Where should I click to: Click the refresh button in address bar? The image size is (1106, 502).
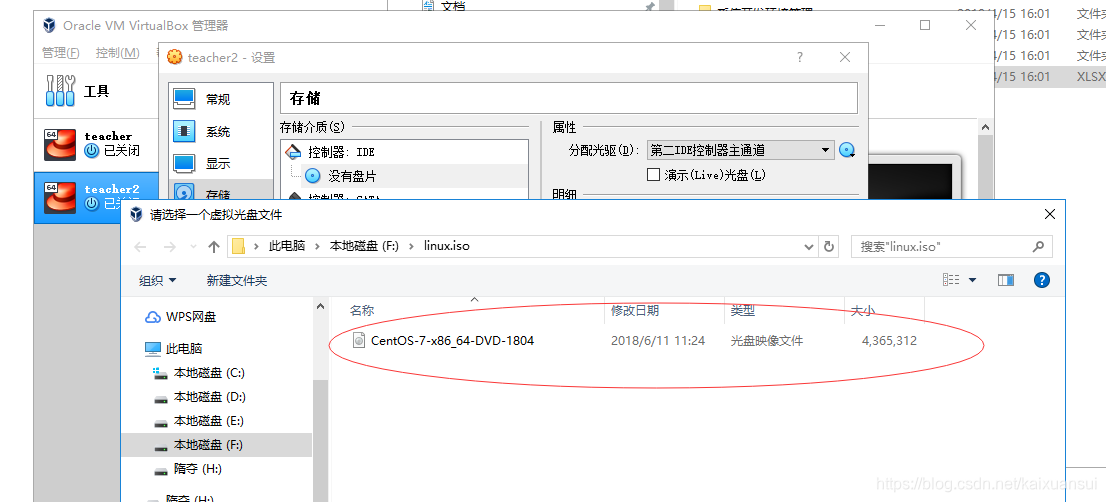pyautogui.click(x=829, y=246)
